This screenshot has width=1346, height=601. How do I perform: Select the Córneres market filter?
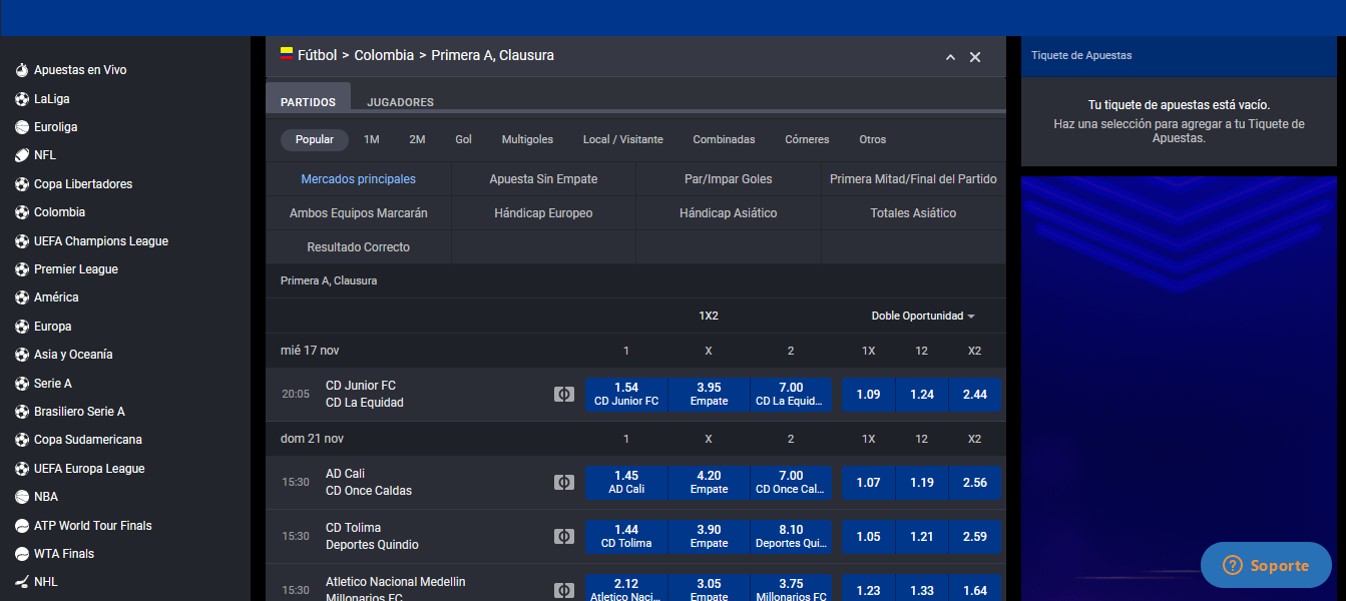pyautogui.click(x=807, y=139)
